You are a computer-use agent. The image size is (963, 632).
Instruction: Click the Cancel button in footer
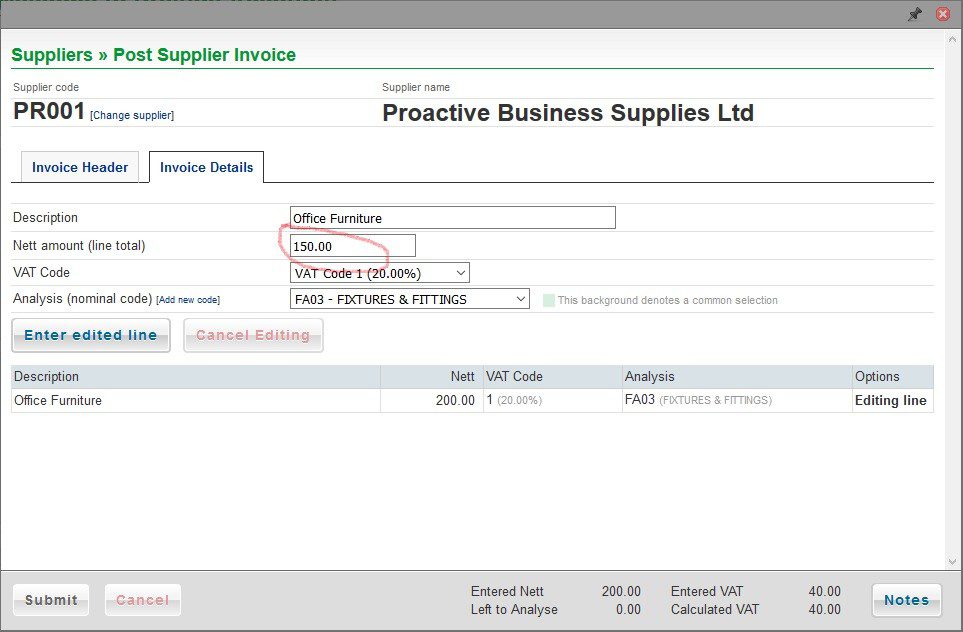(x=142, y=600)
